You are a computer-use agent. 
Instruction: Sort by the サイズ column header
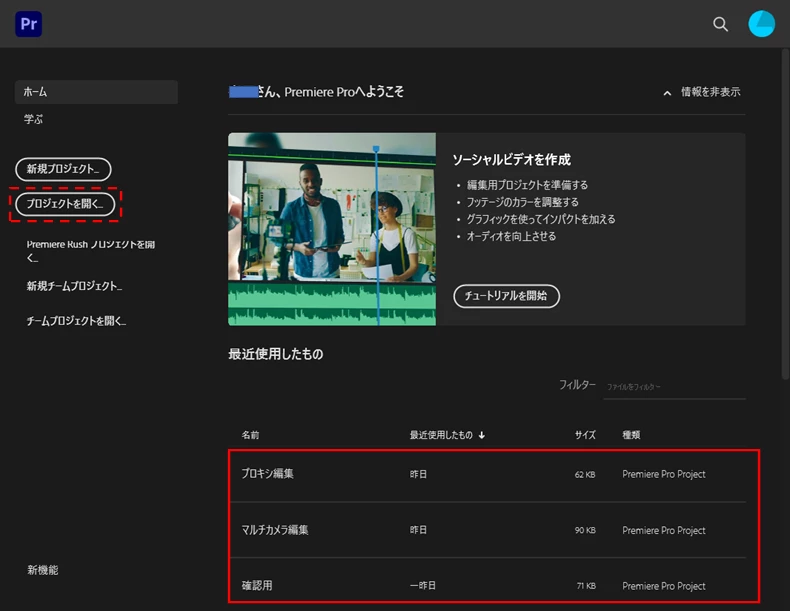pos(585,435)
